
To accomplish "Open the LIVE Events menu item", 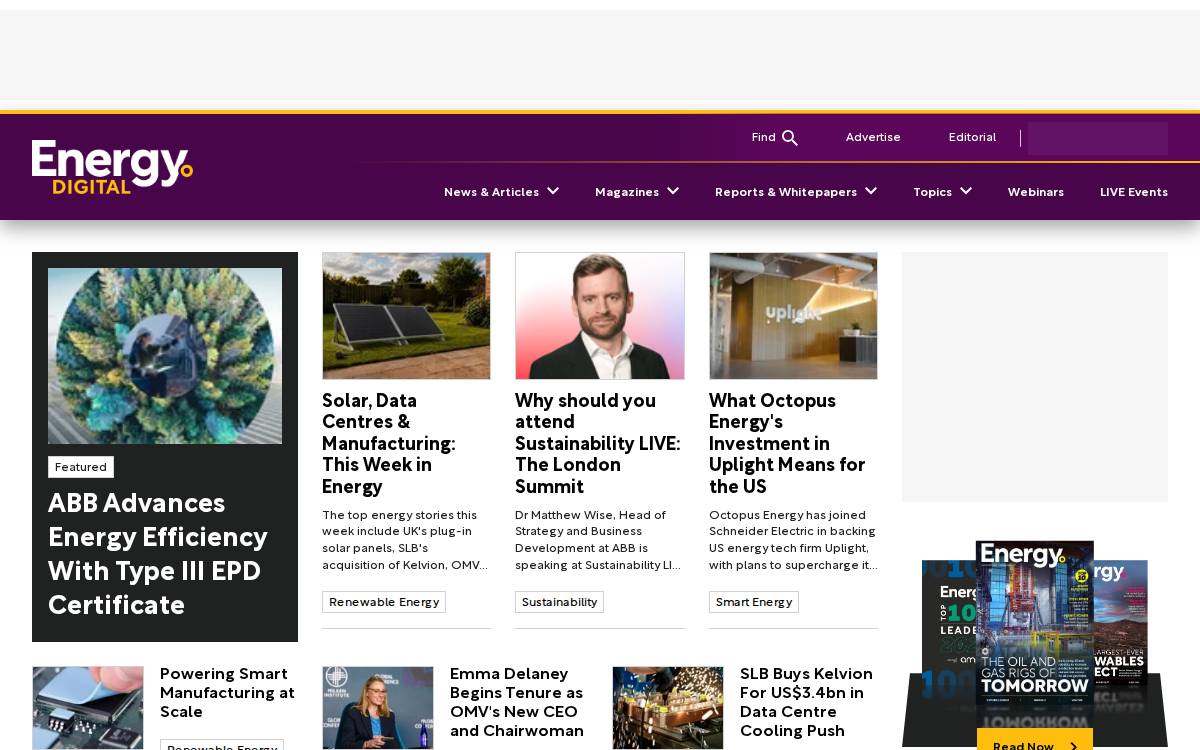I will [x=1133, y=192].
